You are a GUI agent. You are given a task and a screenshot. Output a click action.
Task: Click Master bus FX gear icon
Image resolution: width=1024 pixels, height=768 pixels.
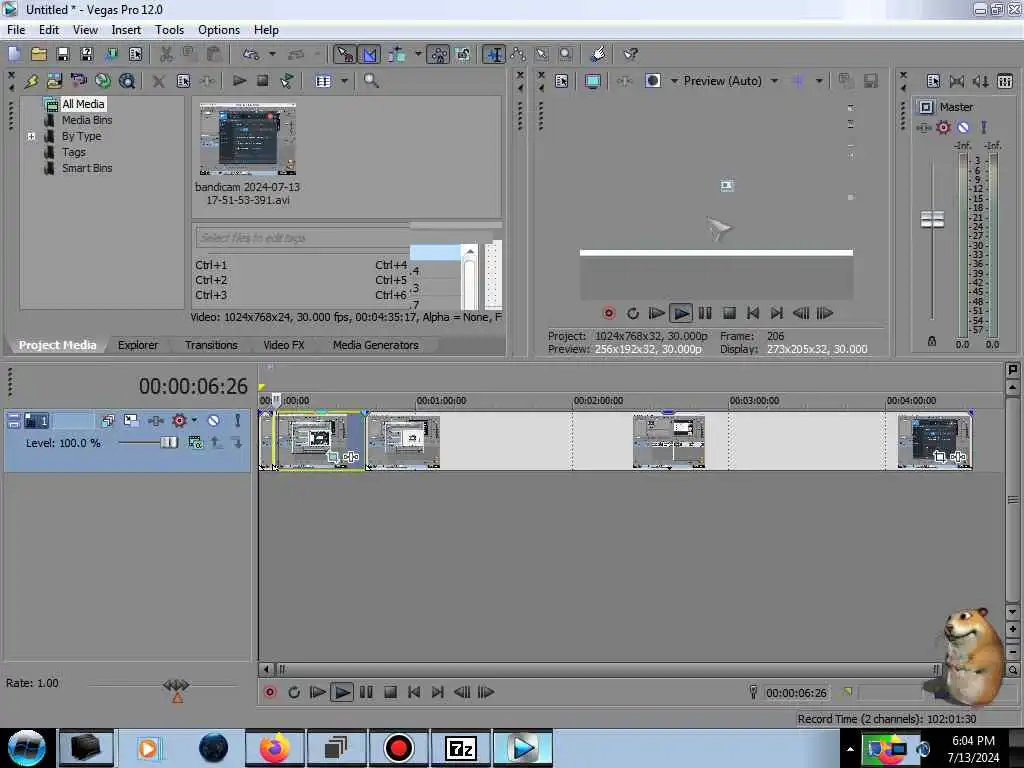click(x=943, y=127)
